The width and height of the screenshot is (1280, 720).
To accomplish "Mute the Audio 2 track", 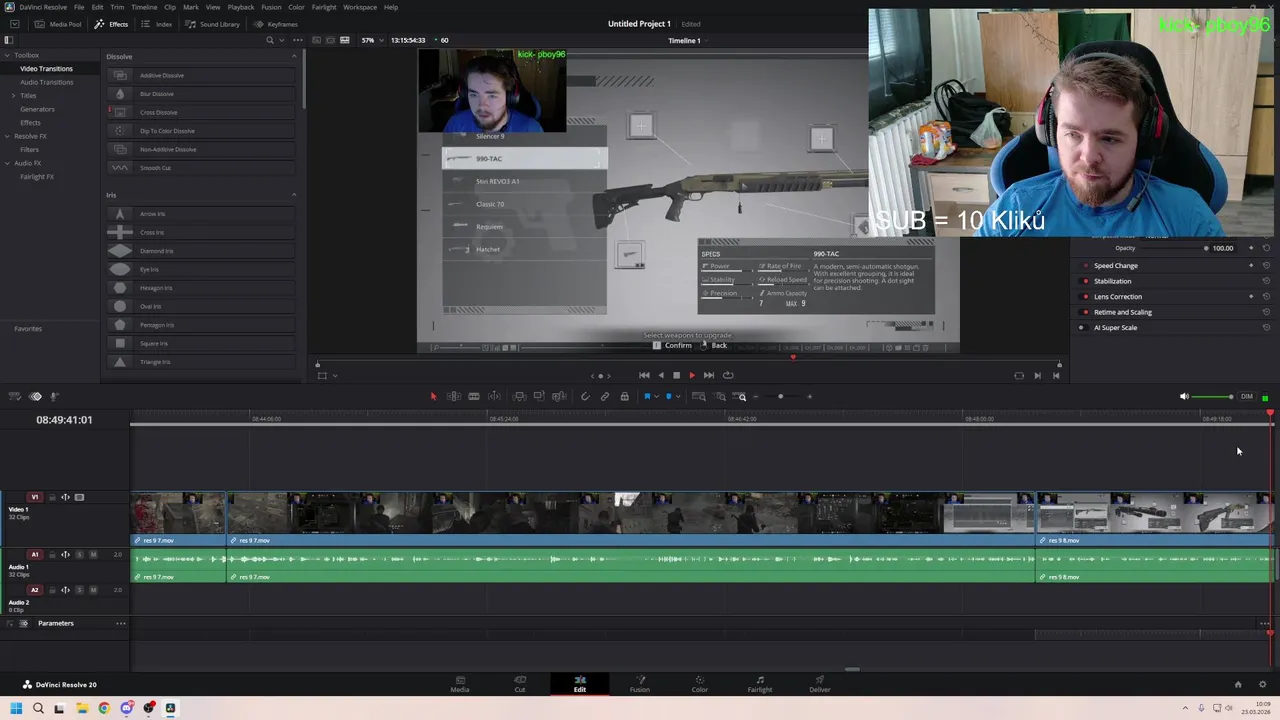I will (93, 590).
